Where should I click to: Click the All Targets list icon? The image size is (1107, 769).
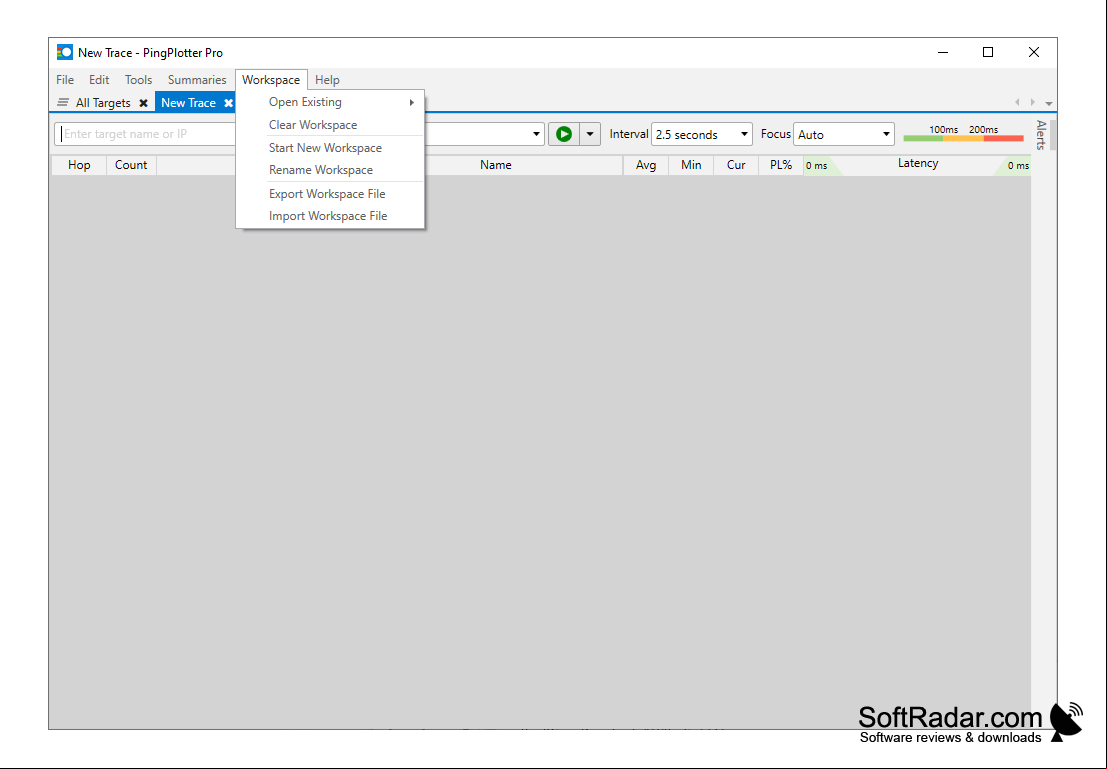[63, 102]
